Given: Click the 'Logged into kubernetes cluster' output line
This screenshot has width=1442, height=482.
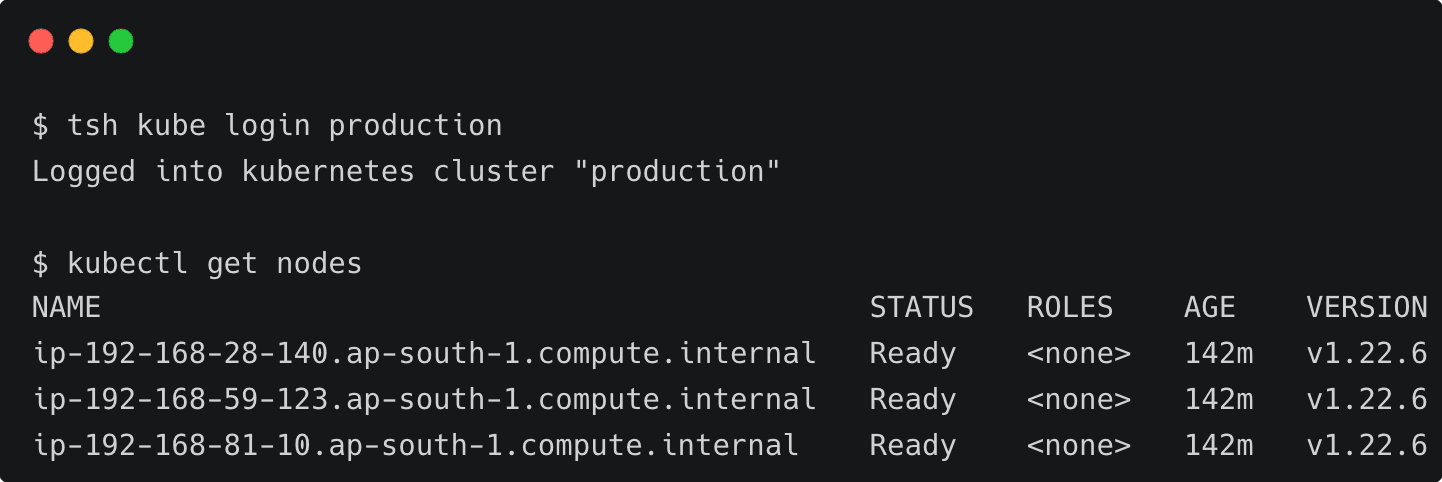Looking at the screenshot, I should [x=405, y=172].
